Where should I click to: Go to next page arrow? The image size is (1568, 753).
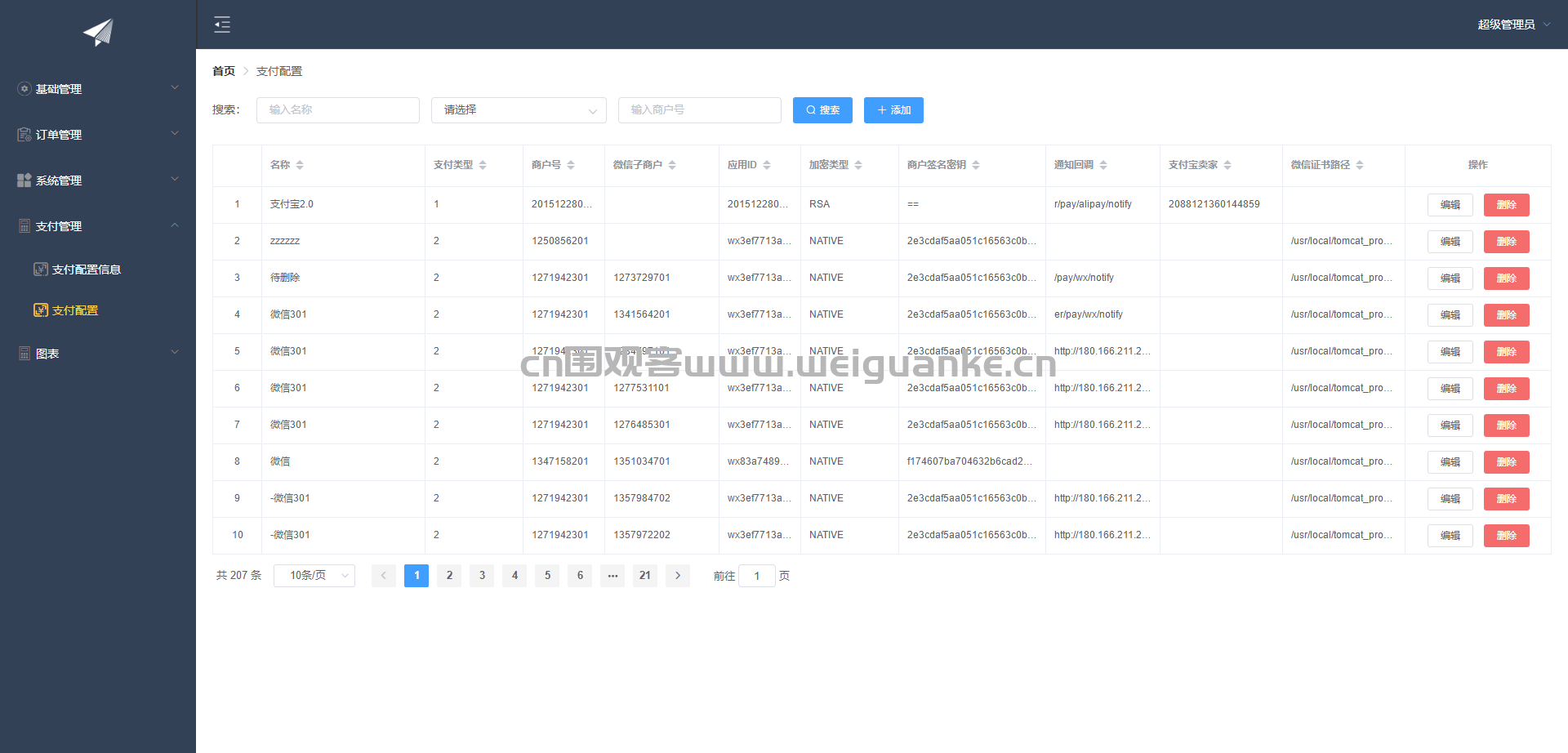click(678, 576)
